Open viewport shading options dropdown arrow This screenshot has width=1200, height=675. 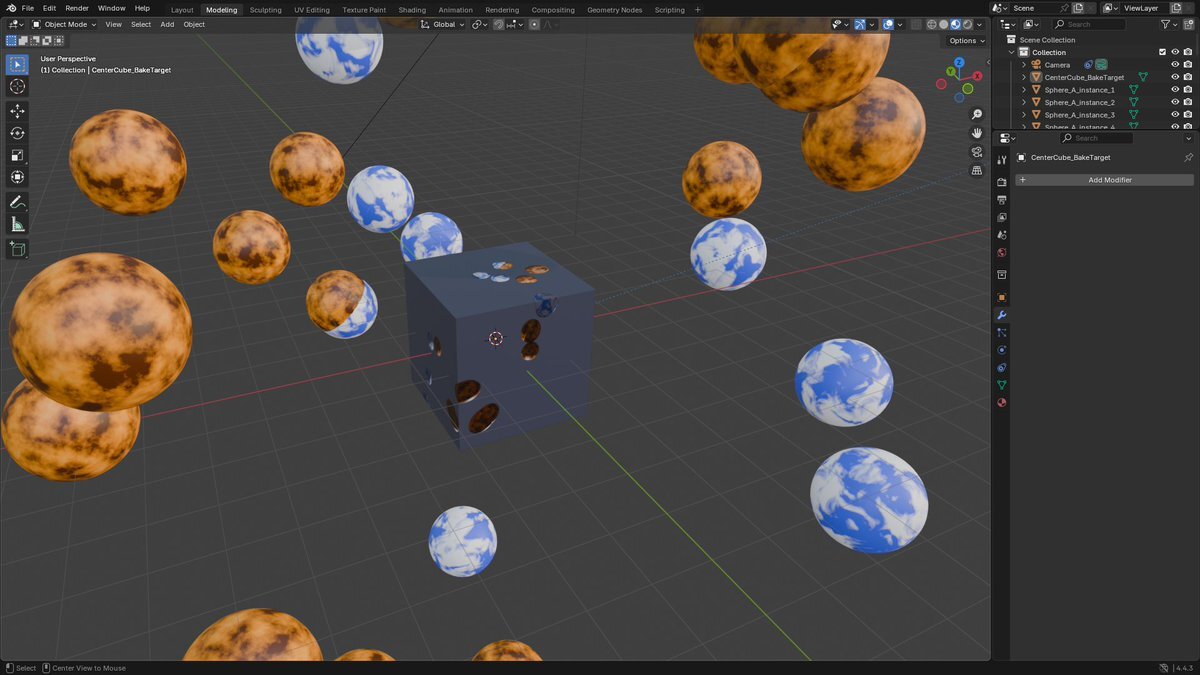(981, 24)
